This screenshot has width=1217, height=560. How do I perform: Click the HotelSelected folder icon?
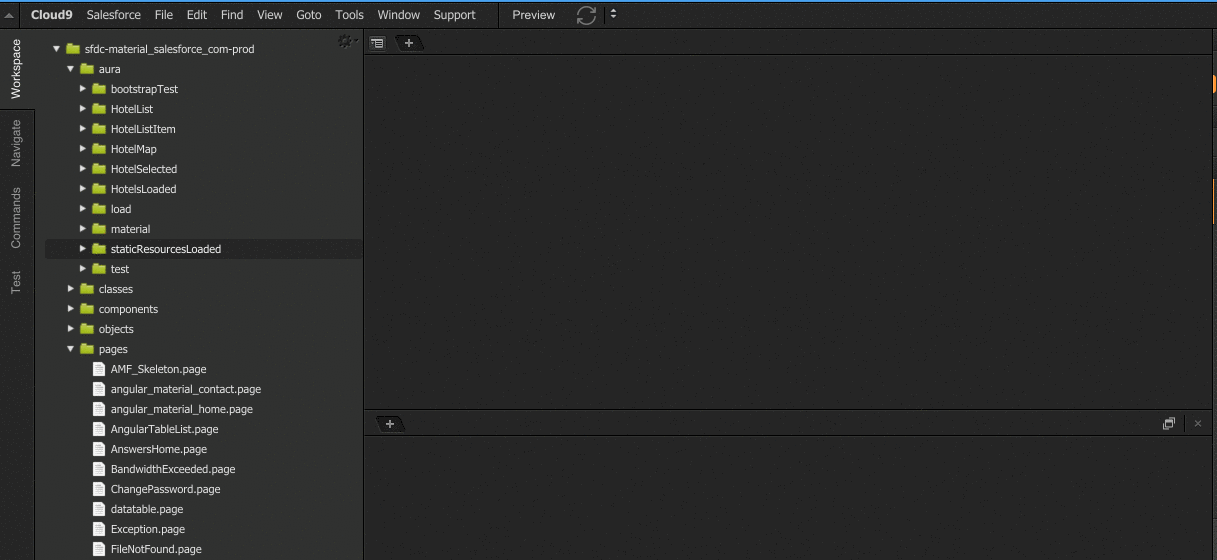coord(99,169)
